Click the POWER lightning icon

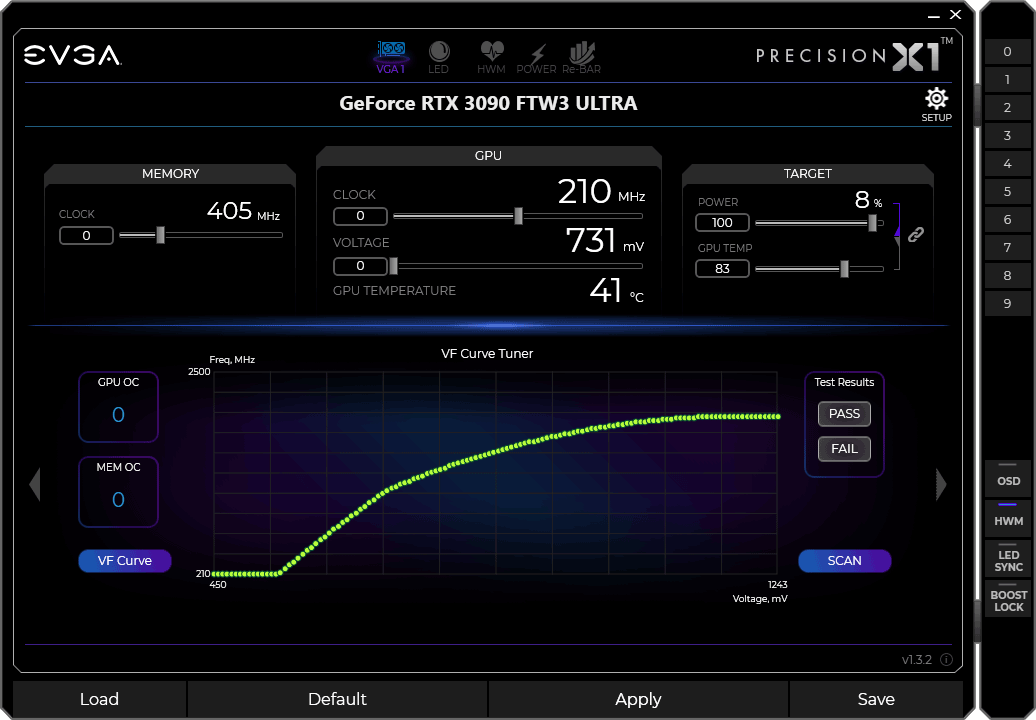[537, 56]
